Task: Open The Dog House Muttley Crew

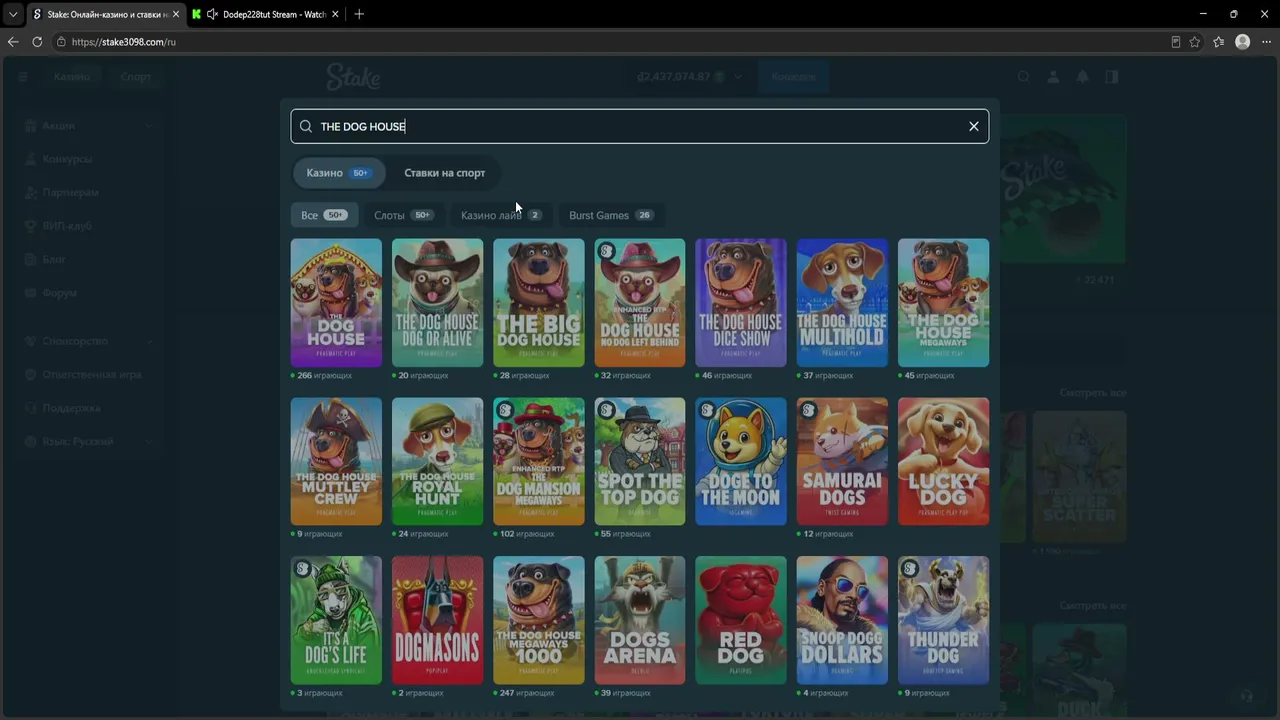Action: (336, 462)
